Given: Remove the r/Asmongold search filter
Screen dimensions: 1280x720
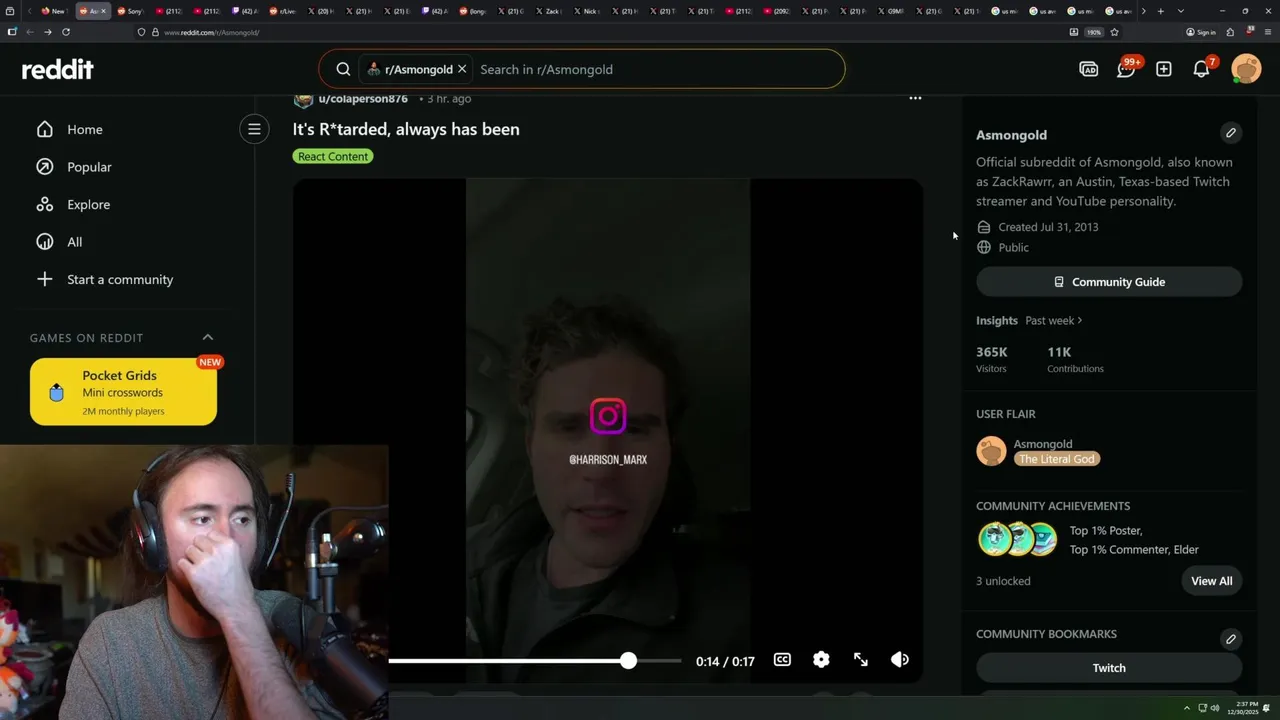Looking at the screenshot, I should click(x=462, y=69).
